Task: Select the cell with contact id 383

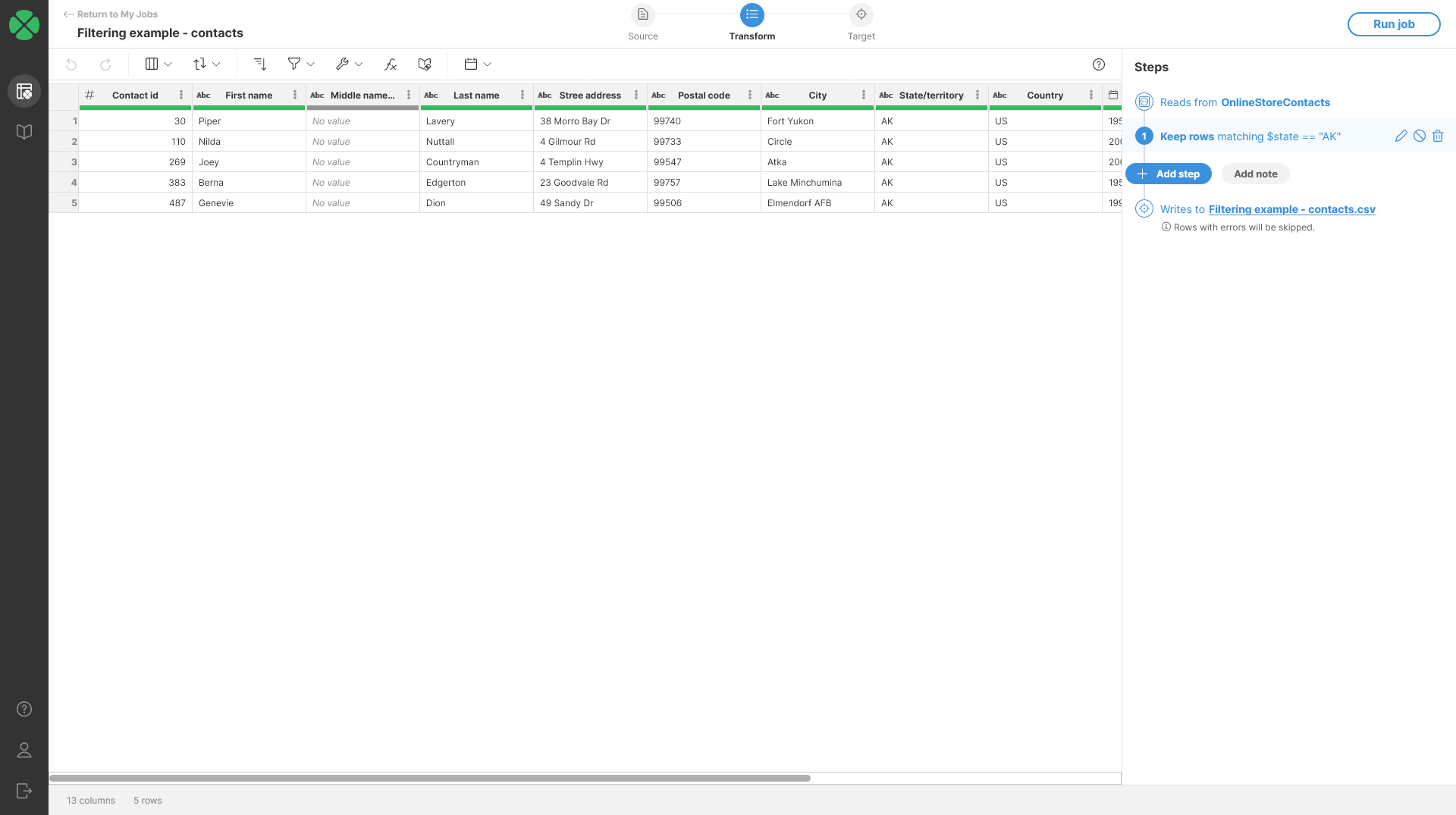Action: click(135, 182)
